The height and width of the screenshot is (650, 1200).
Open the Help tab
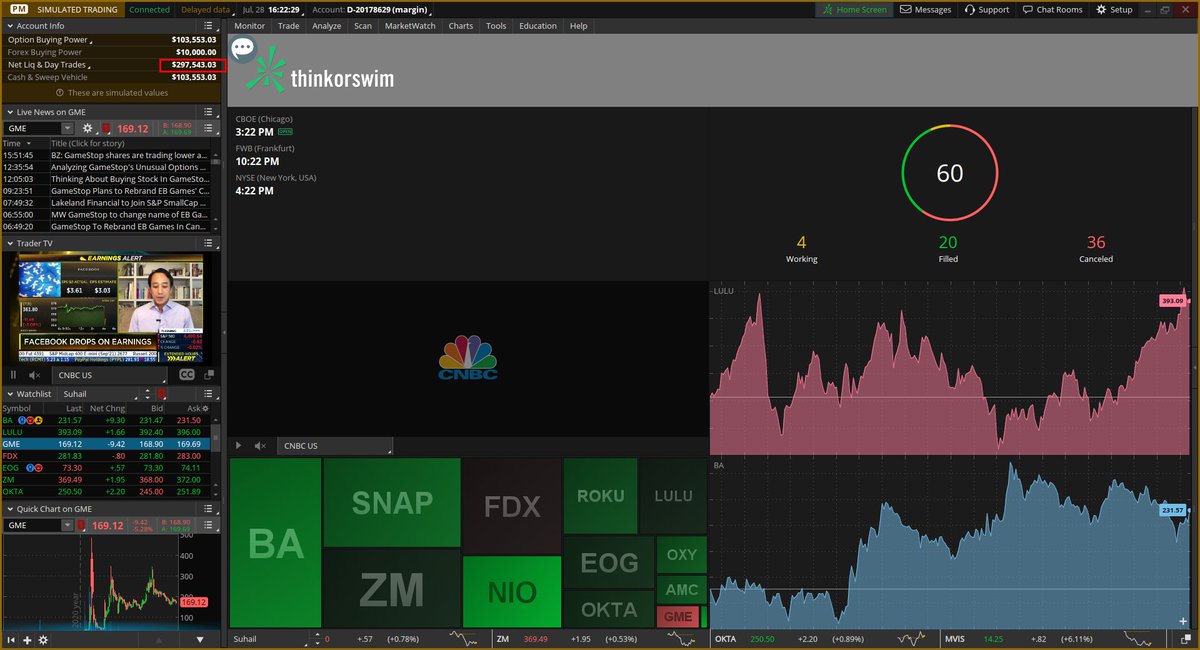(578, 26)
